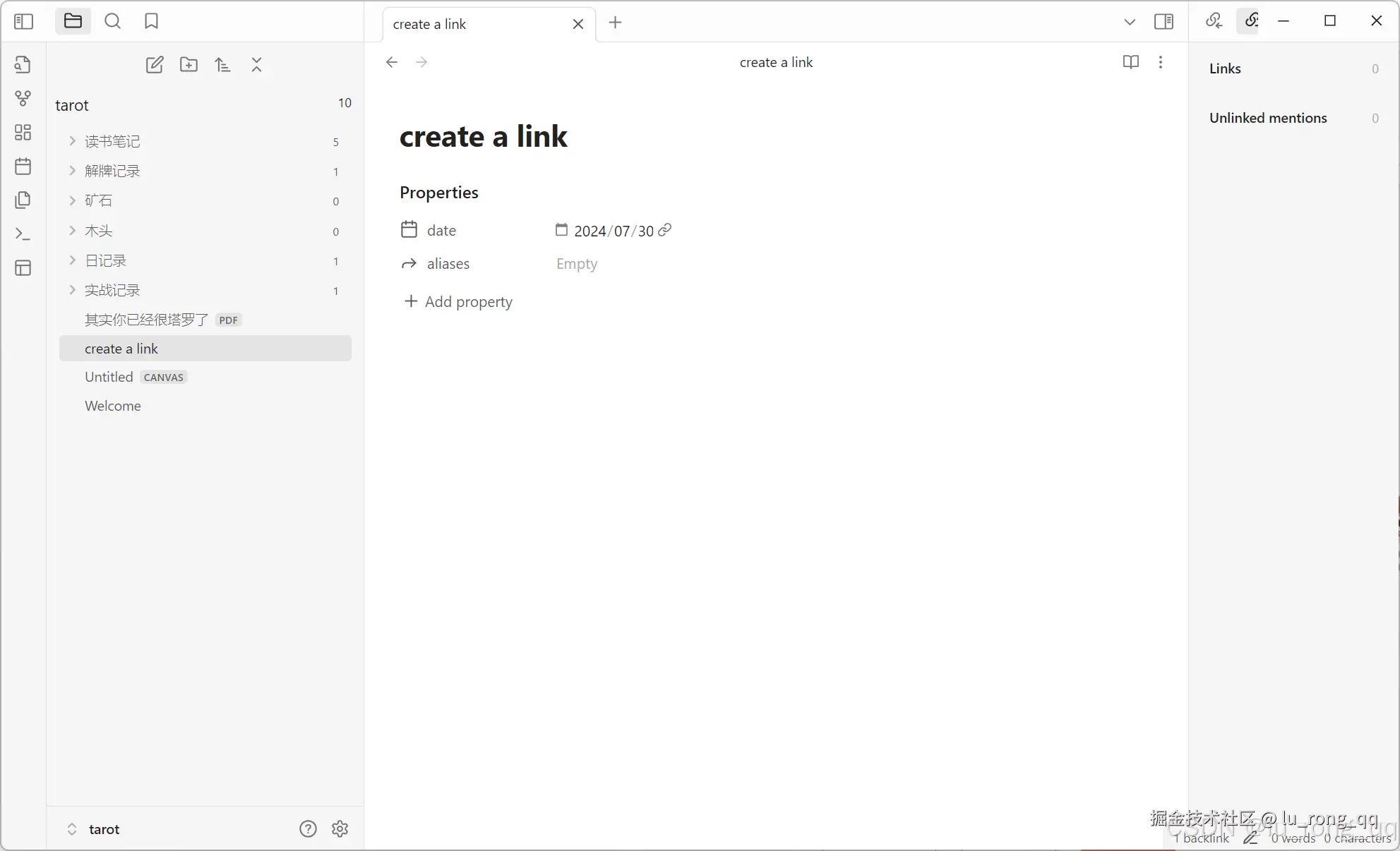Open the graph view from the ribbon
Image resolution: width=1400 pixels, height=851 pixels.
pos(23,98)
